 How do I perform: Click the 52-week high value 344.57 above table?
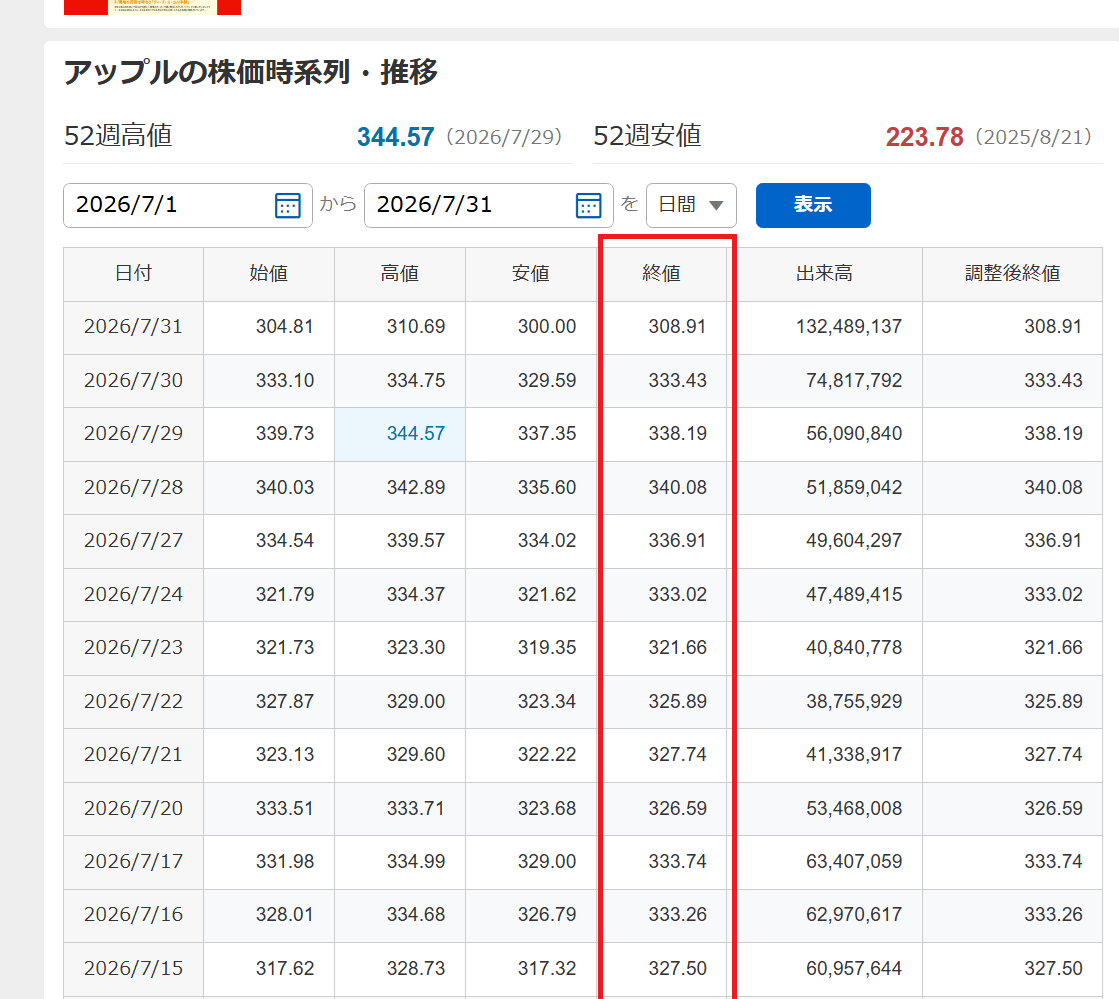click(x=395, y=137)
